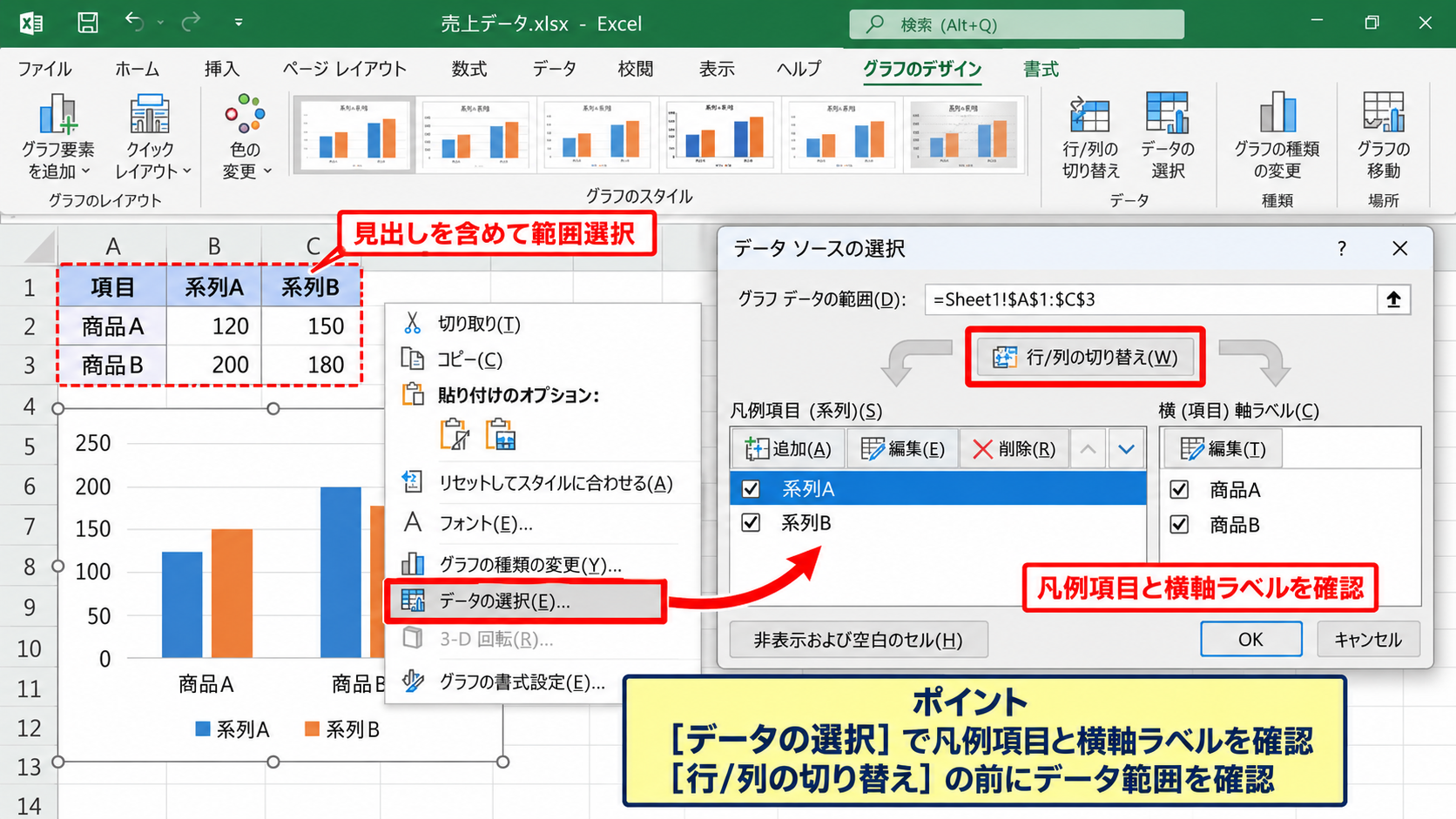Choose グラフの種類の変更(Y)... context menu item
1456x819 pixels.
coord(543,564)
